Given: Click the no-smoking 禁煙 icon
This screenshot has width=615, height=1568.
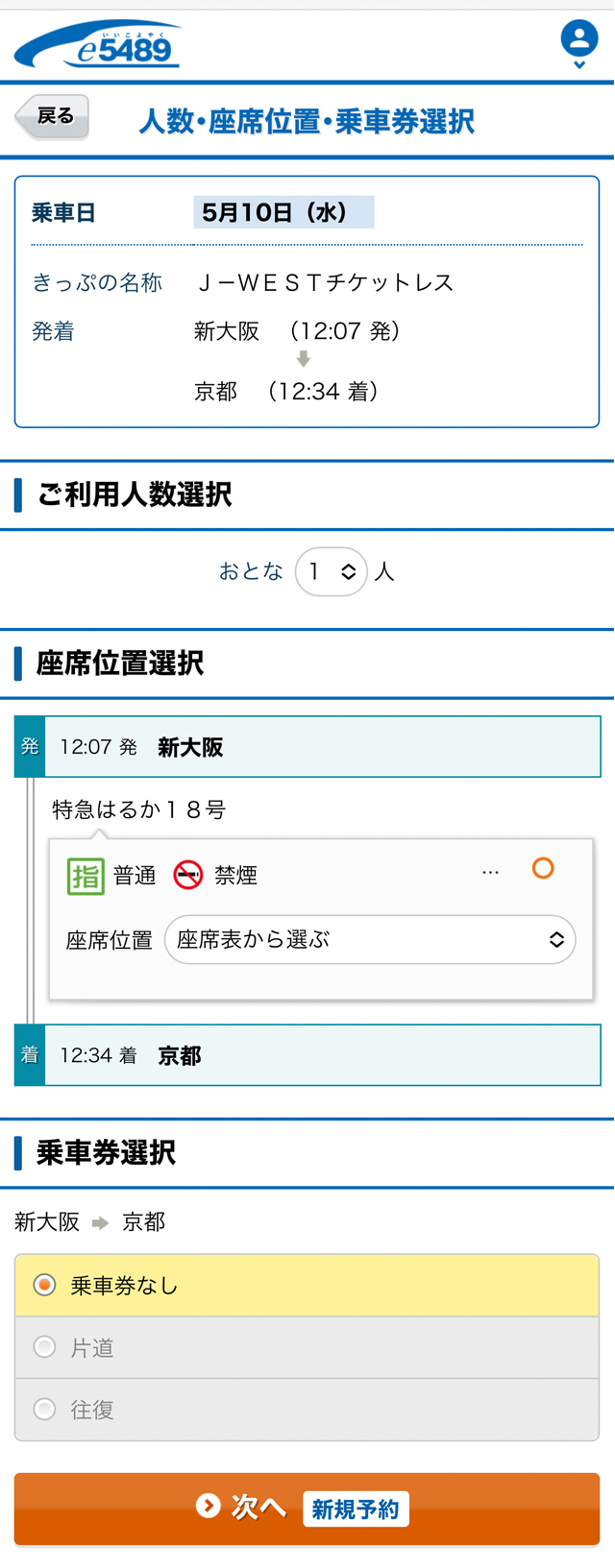Looking at the screenshot, I should point(188,875).
